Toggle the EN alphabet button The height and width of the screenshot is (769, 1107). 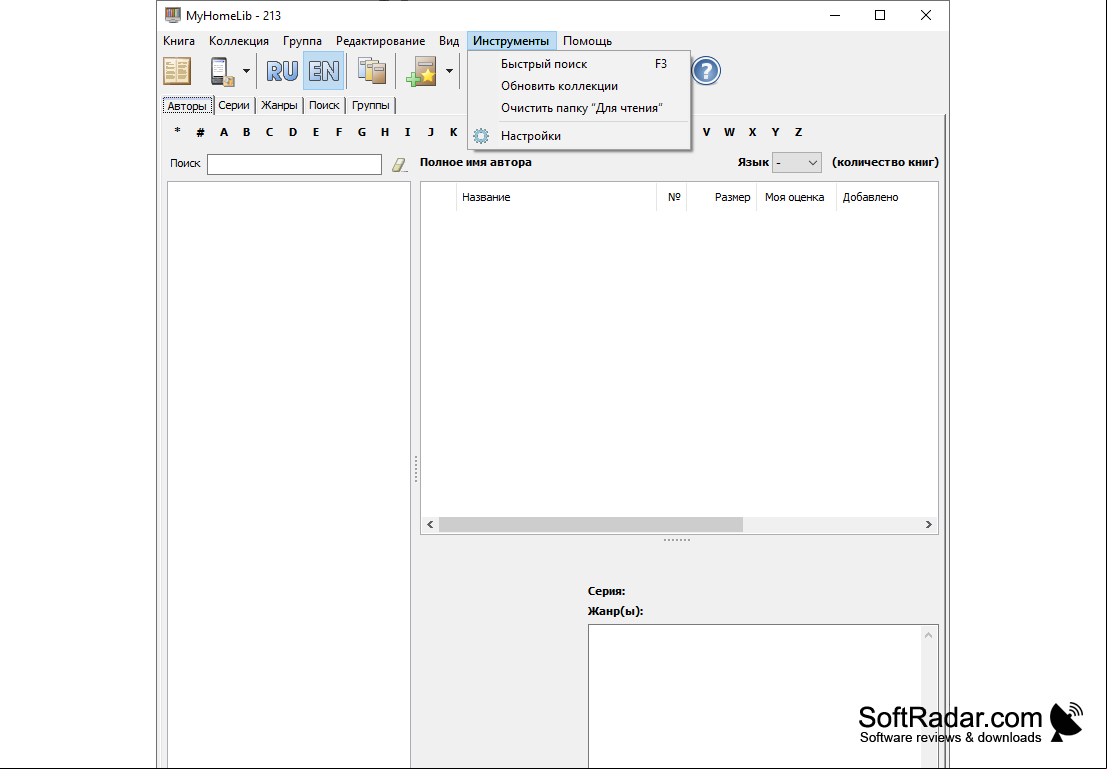pyautogui.click(x=324, y=71)
